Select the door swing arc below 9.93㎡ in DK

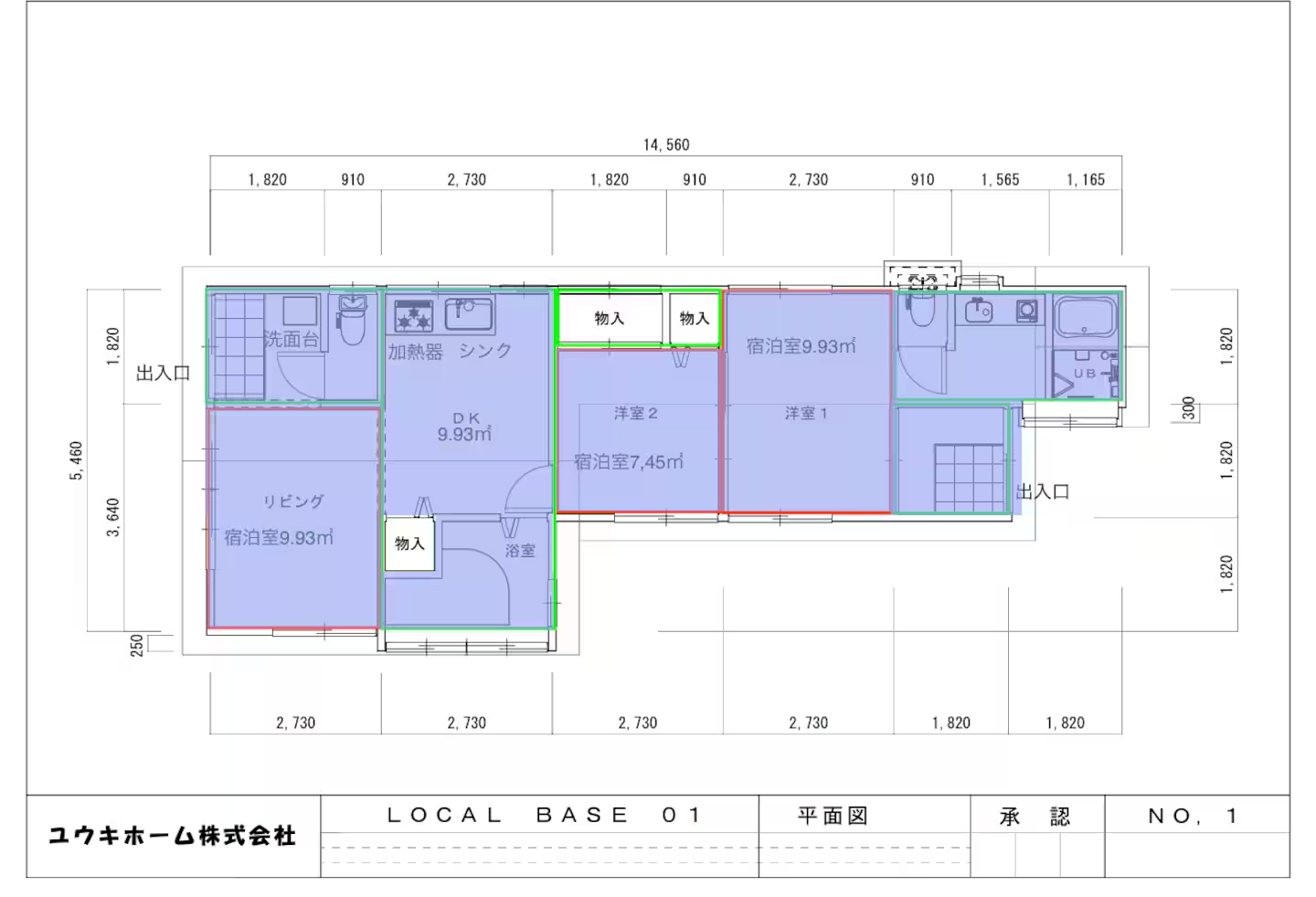pyautogui.click(x=529, y=491)
